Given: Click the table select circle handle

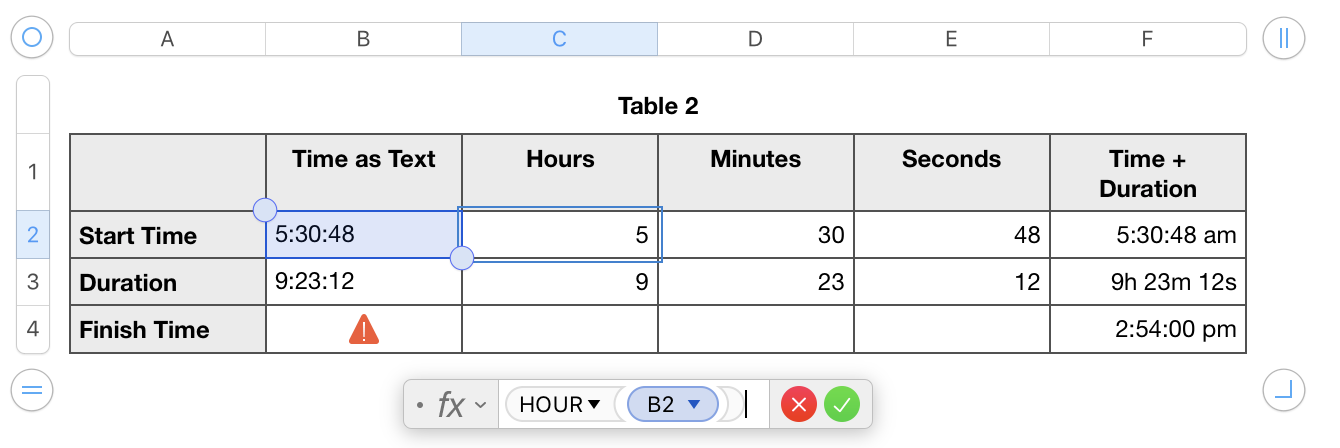Looking at the screenshot, I should coord(32,38).
